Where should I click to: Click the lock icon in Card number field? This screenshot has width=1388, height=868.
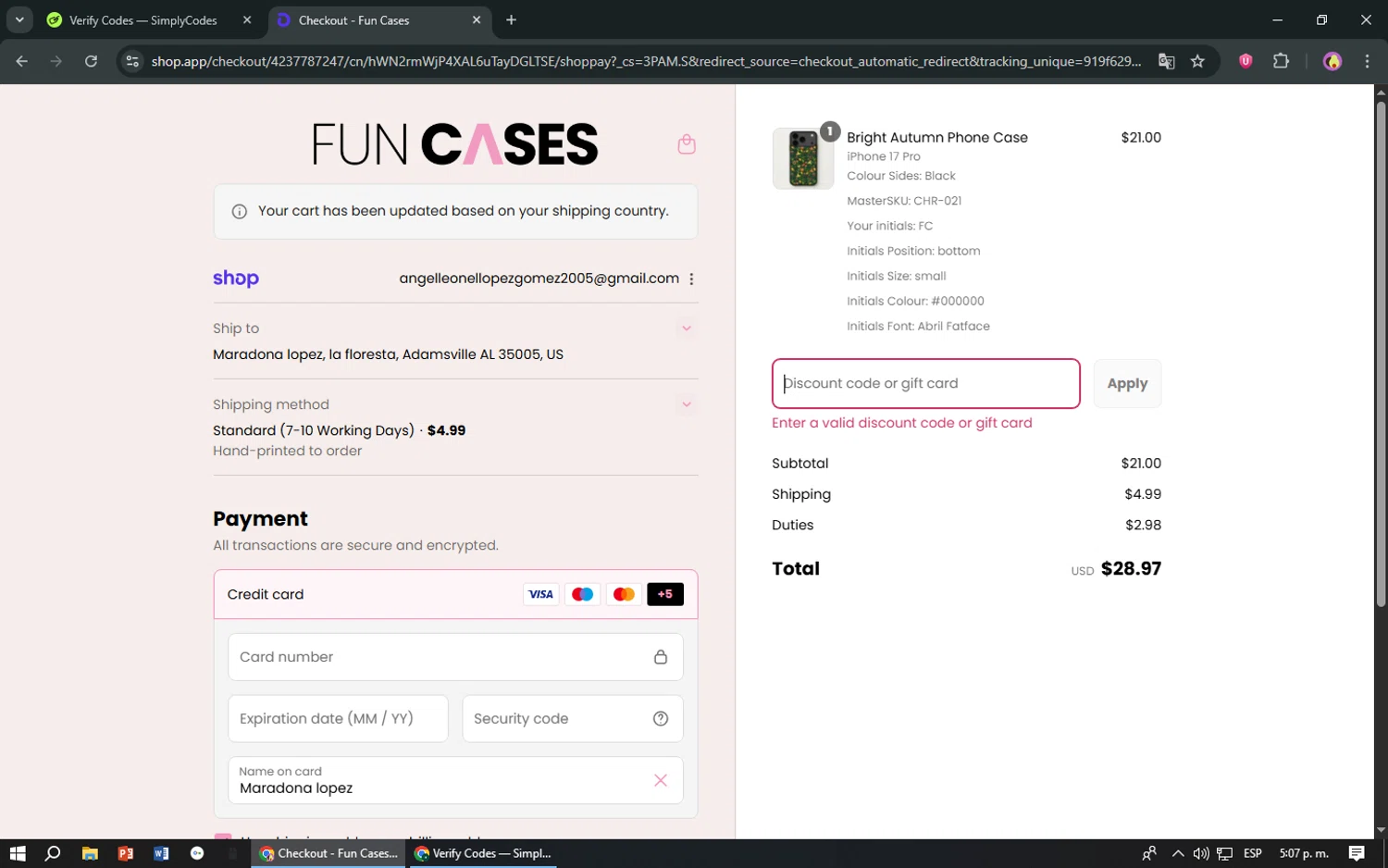[661, 657]
